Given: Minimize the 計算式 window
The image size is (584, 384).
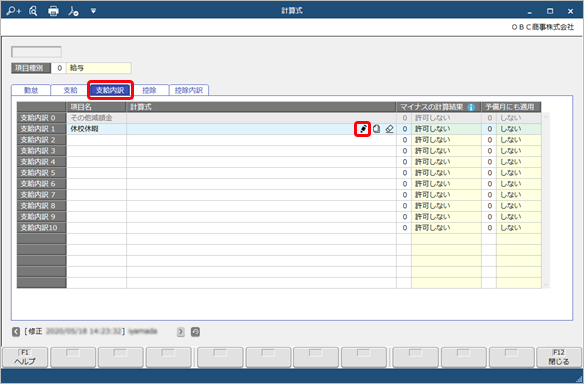Looking at the screenshot, I should point(530,11).
